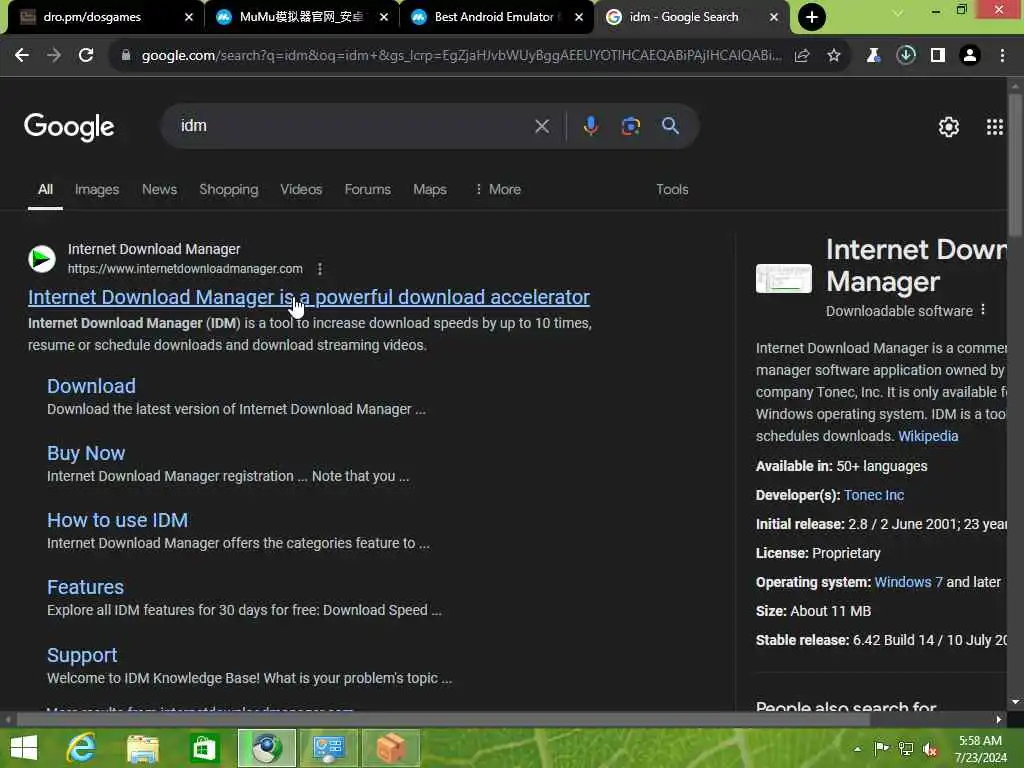1024x768 pixels.
Task: Open the search Tools button
Action: pyautogui.click(x=672, y=189)
